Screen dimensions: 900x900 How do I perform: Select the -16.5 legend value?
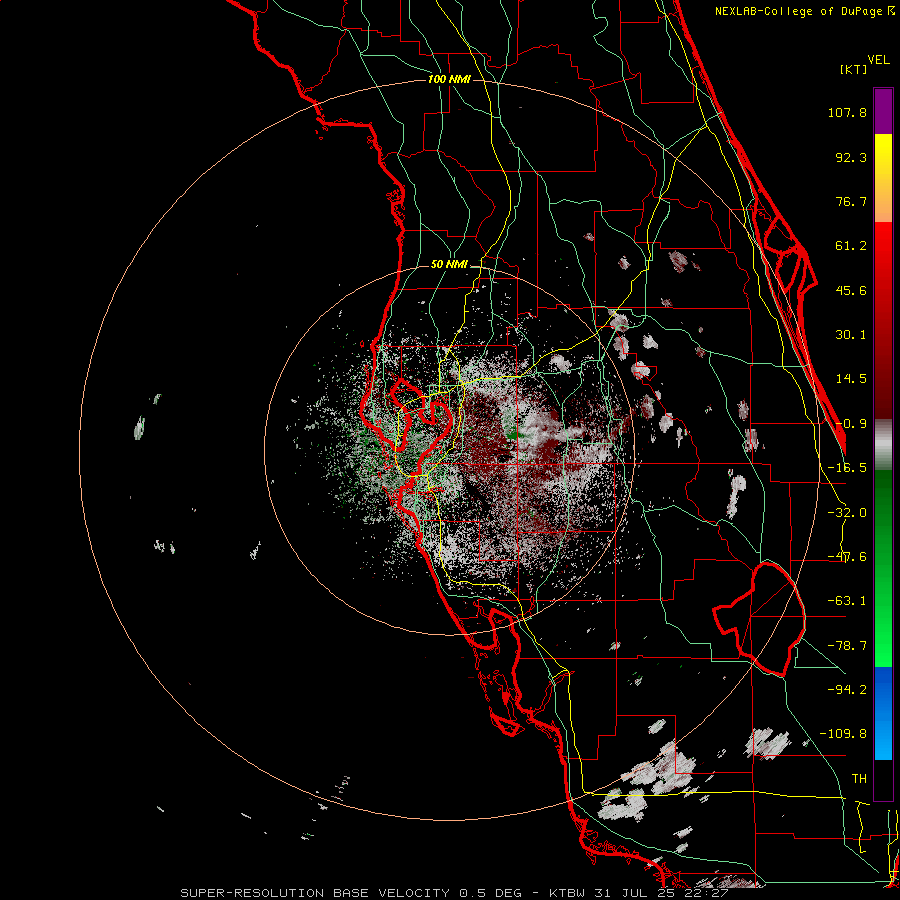coord(847,468)
